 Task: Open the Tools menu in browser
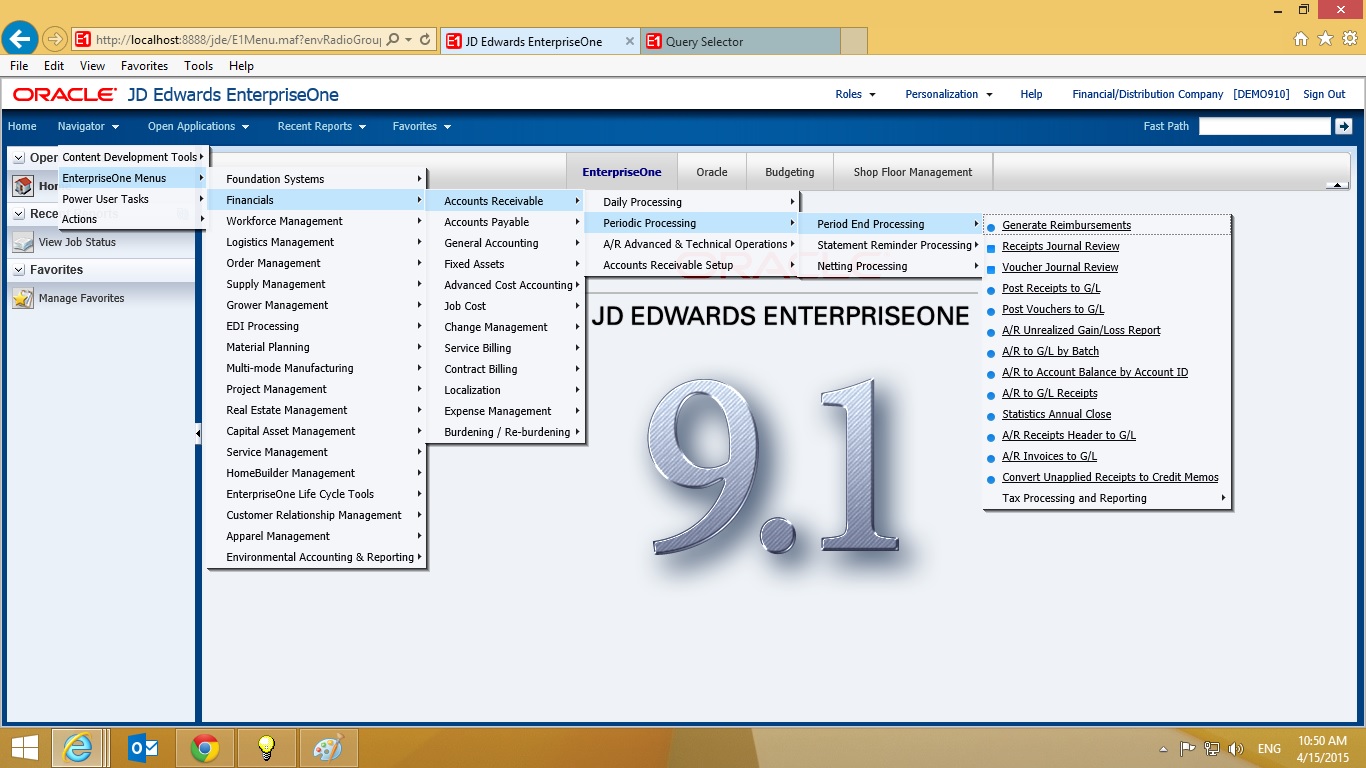198,66
